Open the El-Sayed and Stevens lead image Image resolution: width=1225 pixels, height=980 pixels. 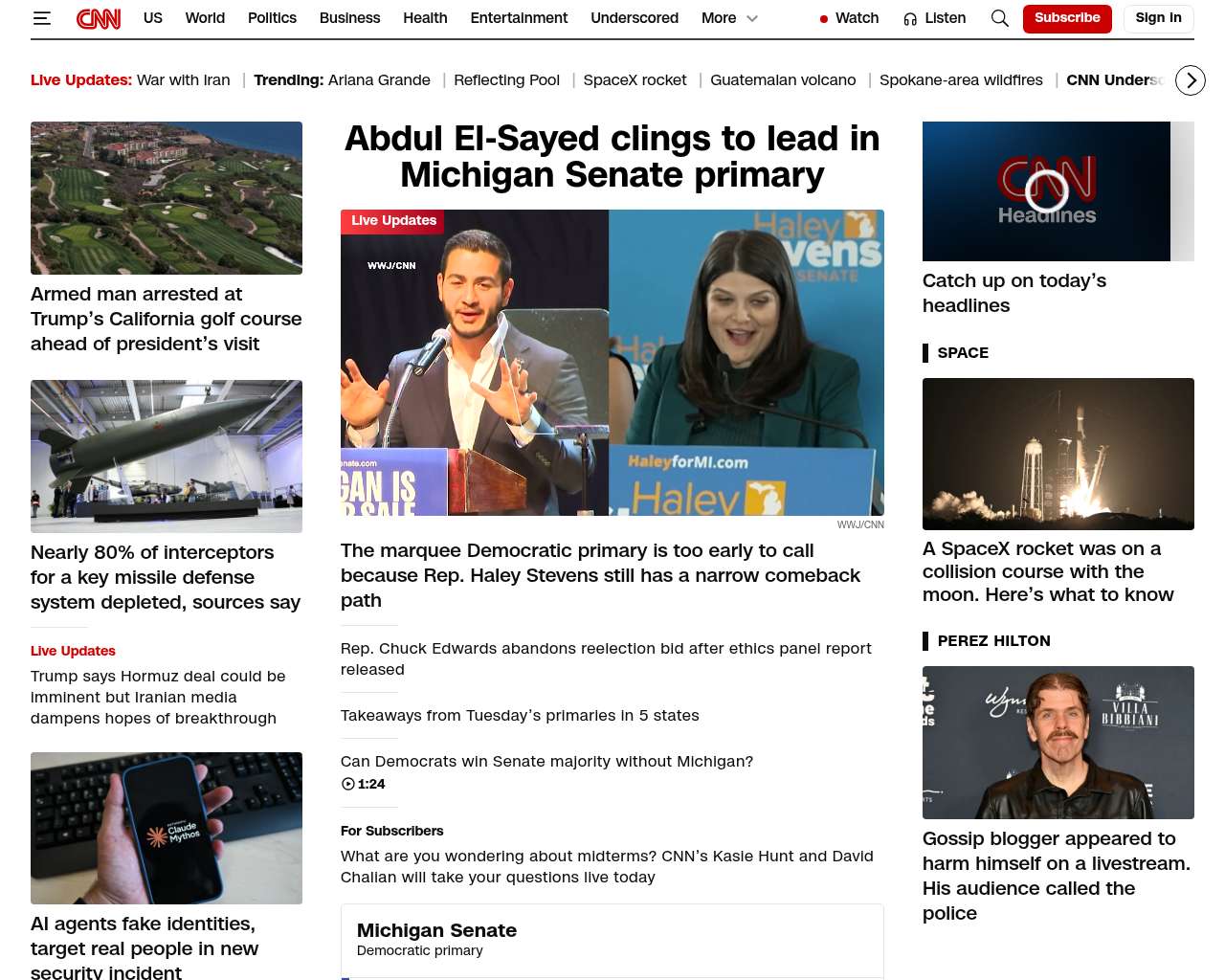612,363
